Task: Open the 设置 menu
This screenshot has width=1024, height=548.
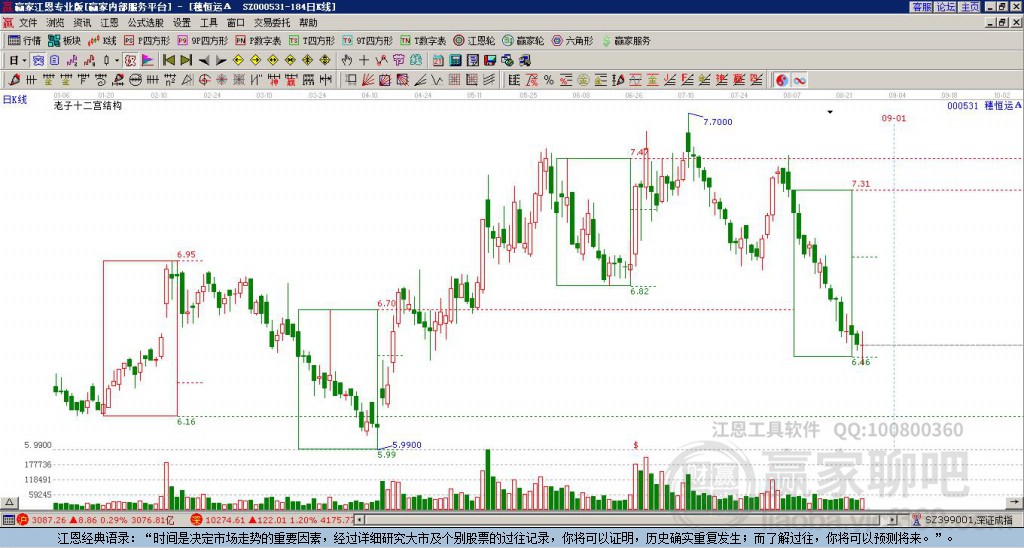Action: click(x=182, y=23)
